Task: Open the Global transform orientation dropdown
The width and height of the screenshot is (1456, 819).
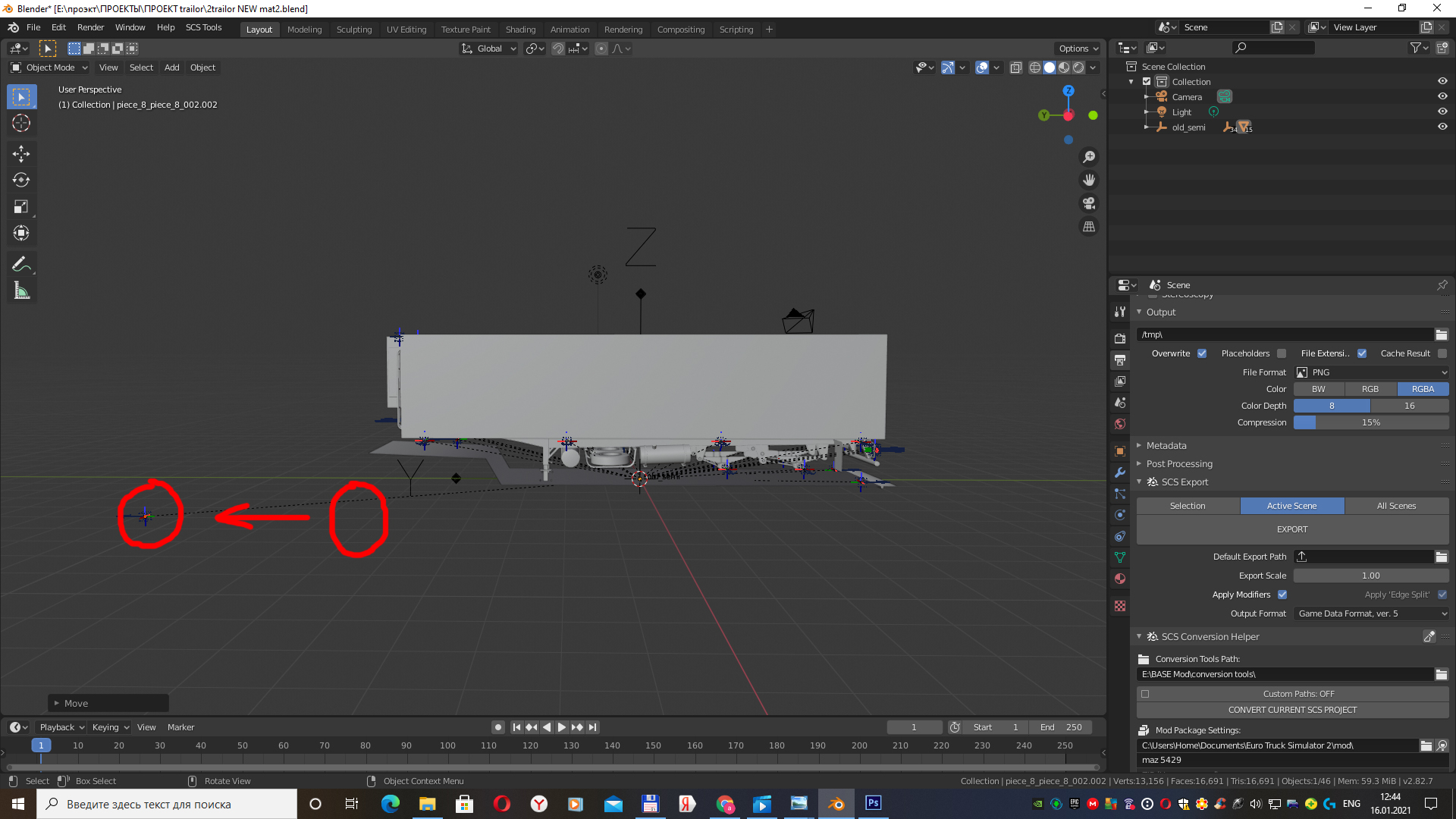Action: [489, 49]
